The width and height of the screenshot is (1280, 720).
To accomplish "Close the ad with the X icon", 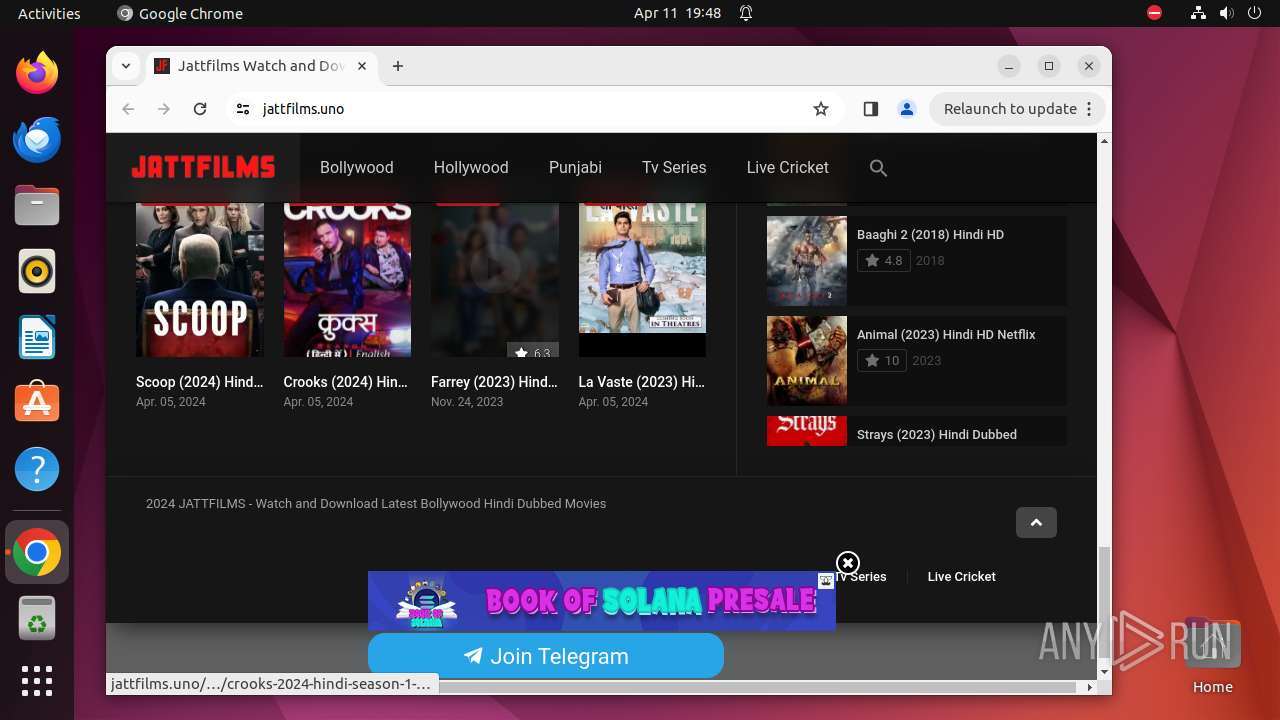I will click(x=848, y=563).
